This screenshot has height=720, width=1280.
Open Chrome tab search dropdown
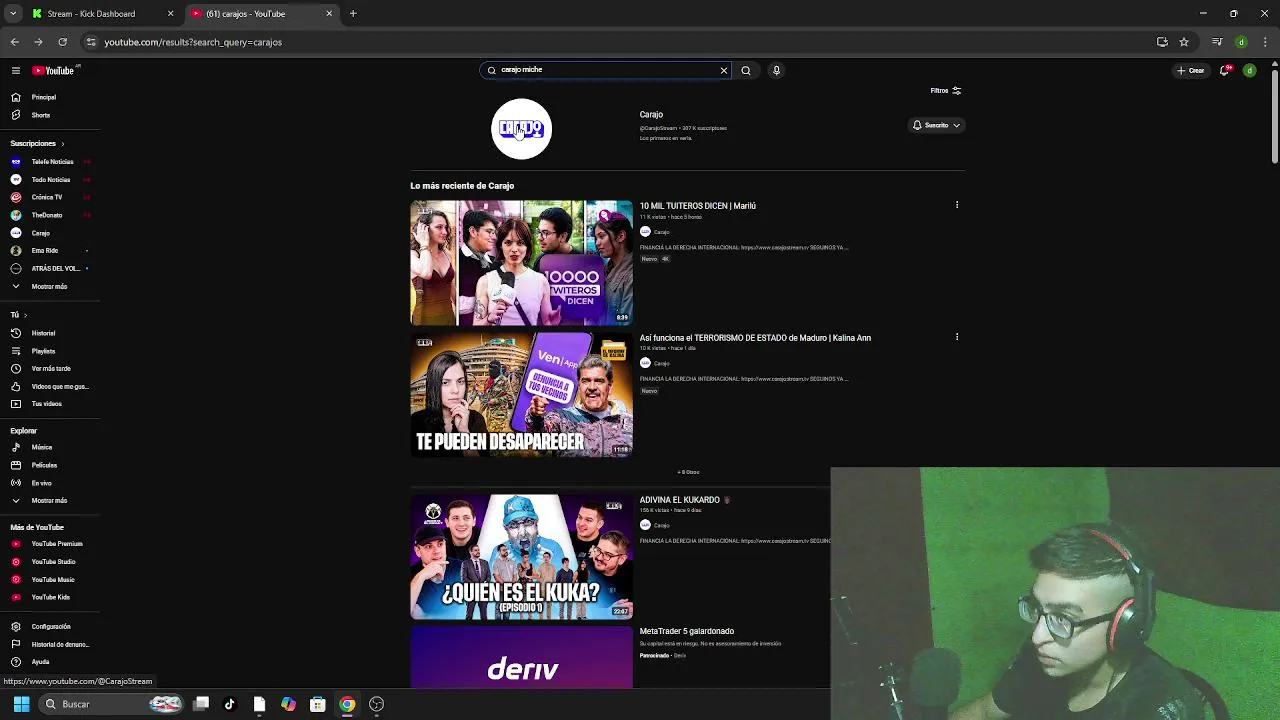[x=13, y=13]
